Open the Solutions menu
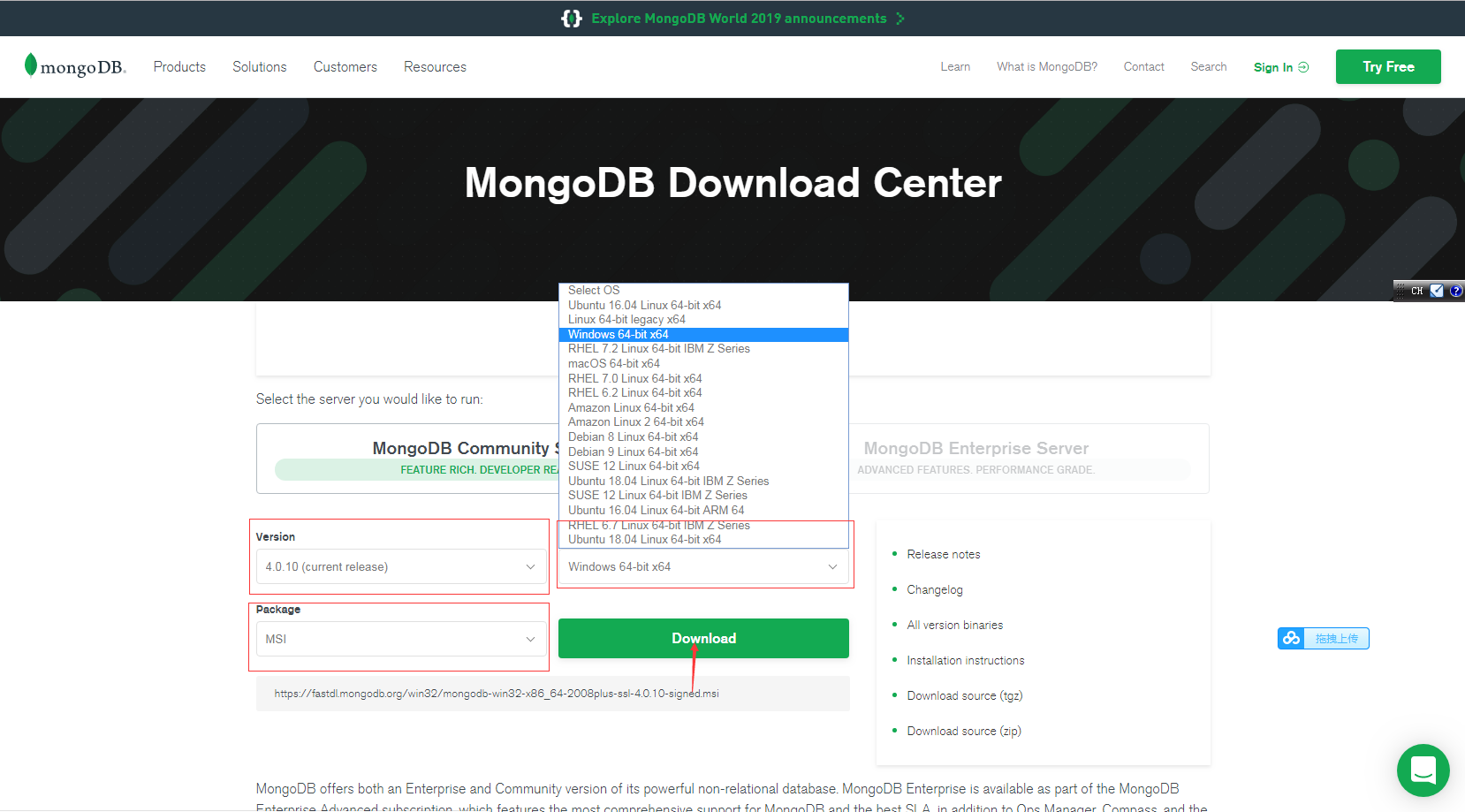The height and width of the screenshot is (812, 1465). [x=259, y=66]
